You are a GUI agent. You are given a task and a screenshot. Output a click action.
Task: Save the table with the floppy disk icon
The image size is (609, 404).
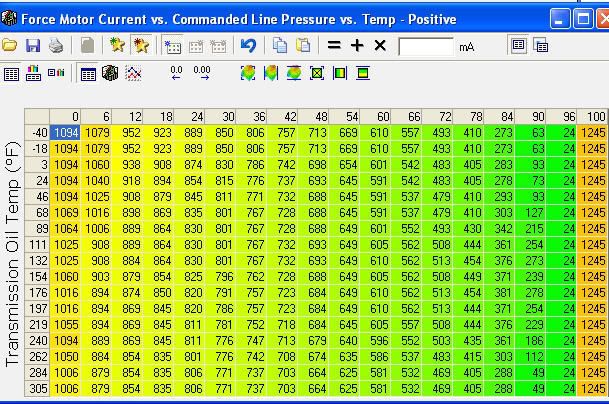coord(33,46)
